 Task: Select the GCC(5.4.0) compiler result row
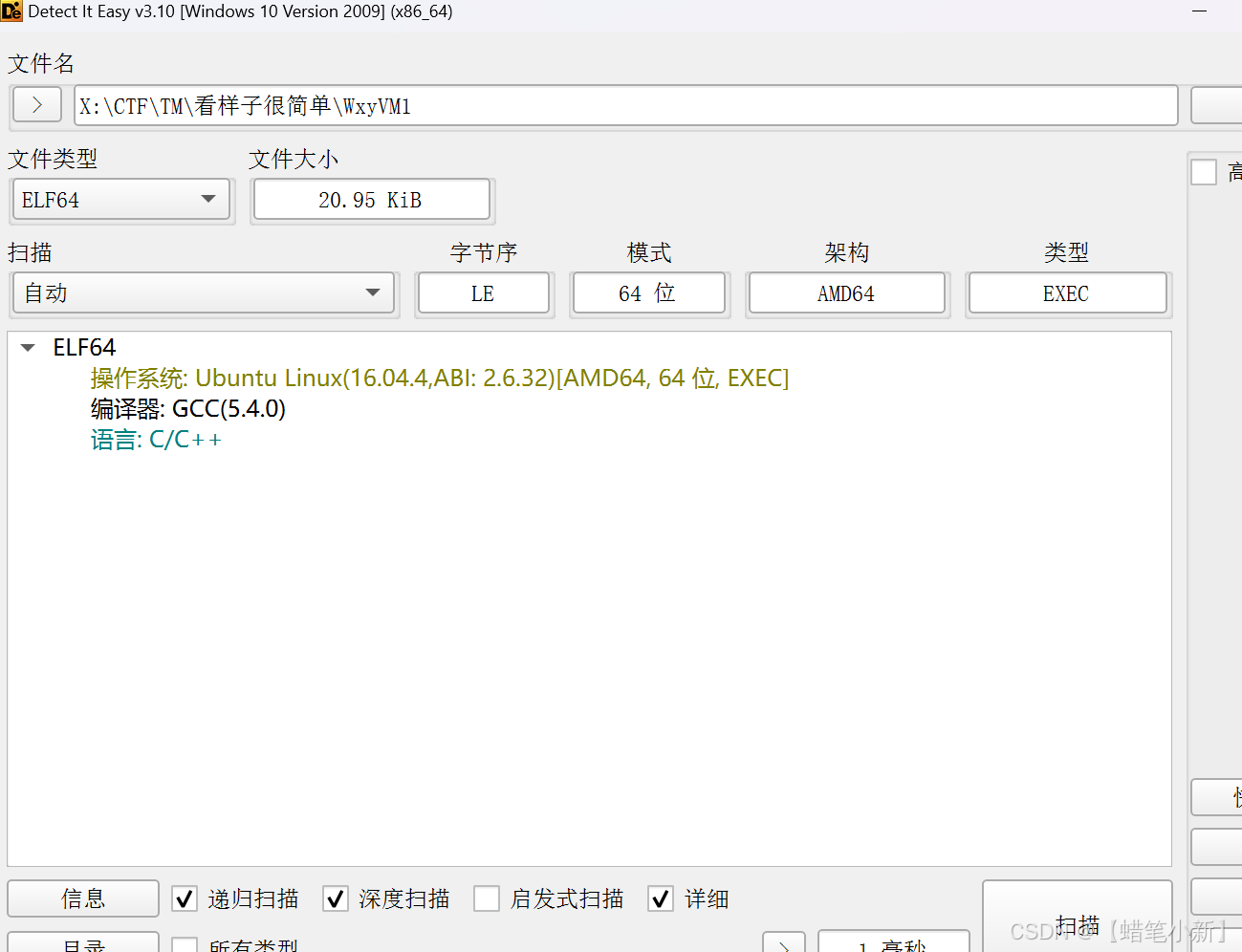(188, 409)
